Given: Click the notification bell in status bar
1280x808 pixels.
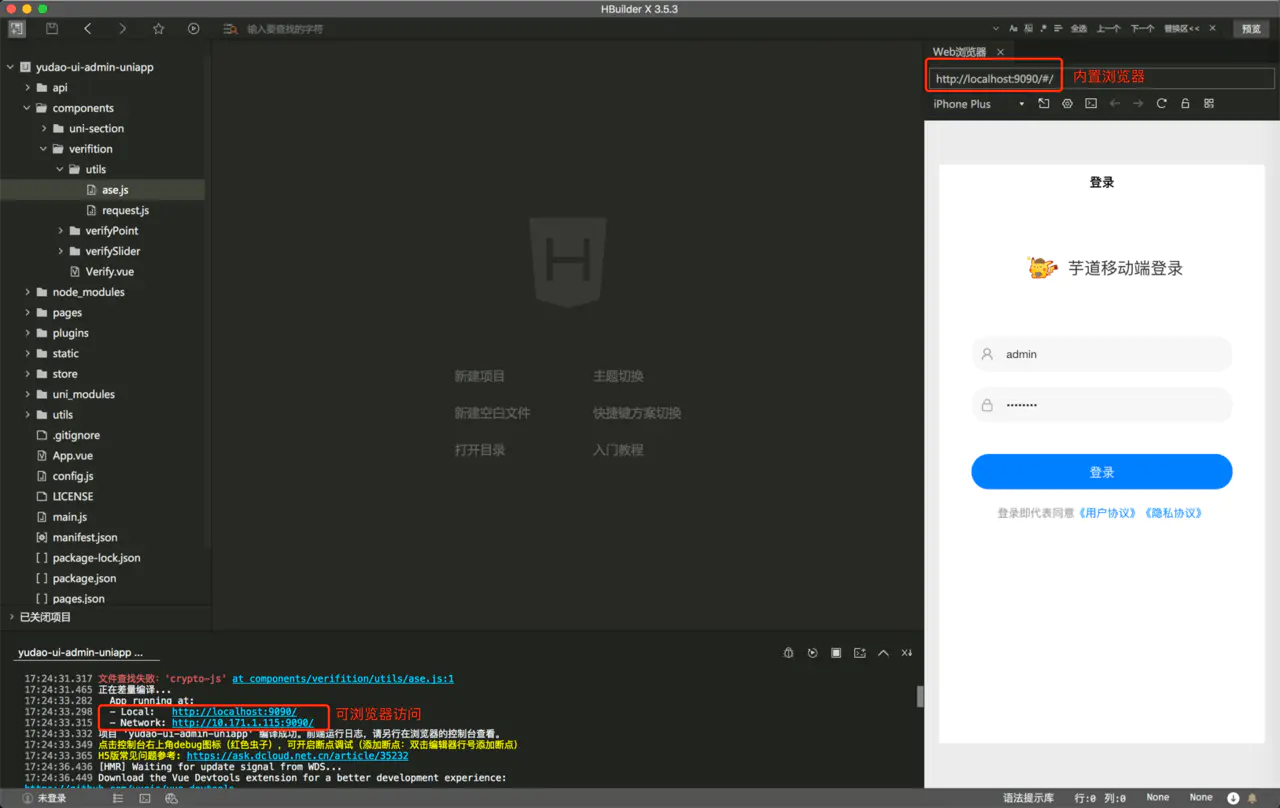Looking at the screenshot, I should pyautogui.click(x=1252, y=798).
